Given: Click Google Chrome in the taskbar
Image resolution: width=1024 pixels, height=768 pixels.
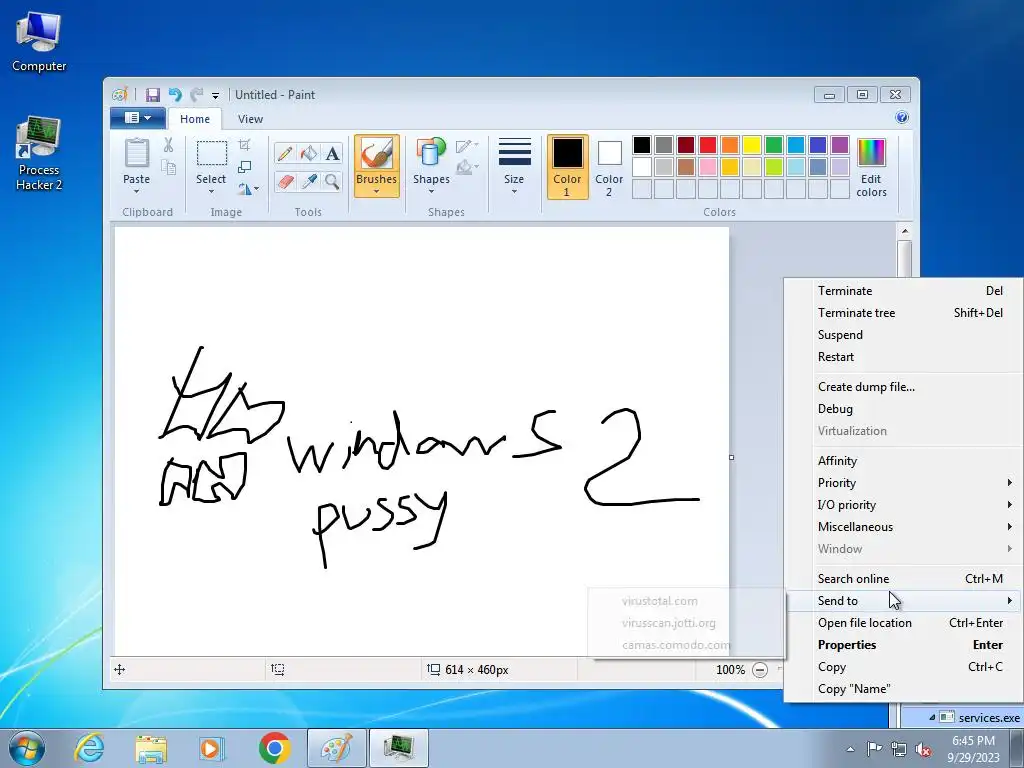Looking at the screenshot, I should [x=274, y=748].
